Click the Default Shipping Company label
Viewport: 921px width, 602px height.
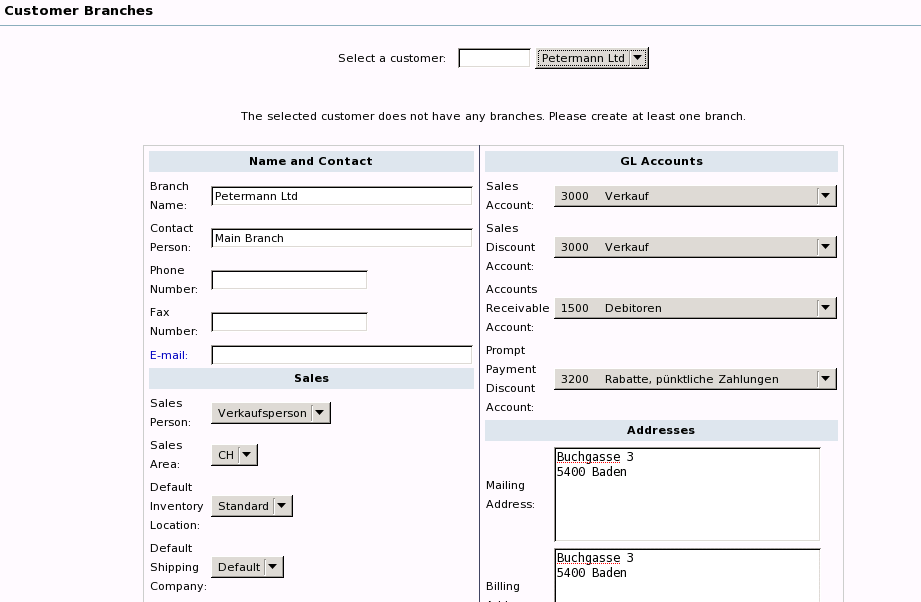[x=178, y=567]
